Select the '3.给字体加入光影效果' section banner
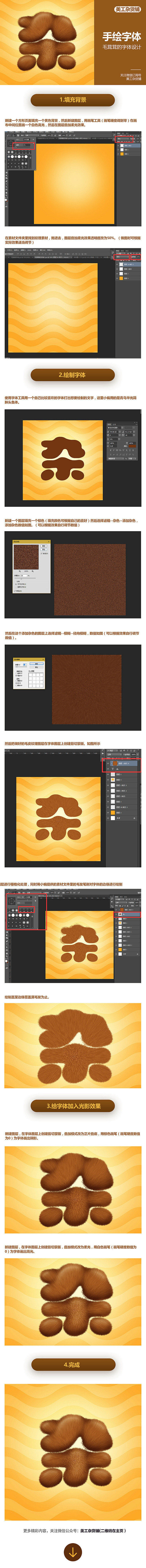The width and height of the screenshot is (146, 1568). 73,1106
